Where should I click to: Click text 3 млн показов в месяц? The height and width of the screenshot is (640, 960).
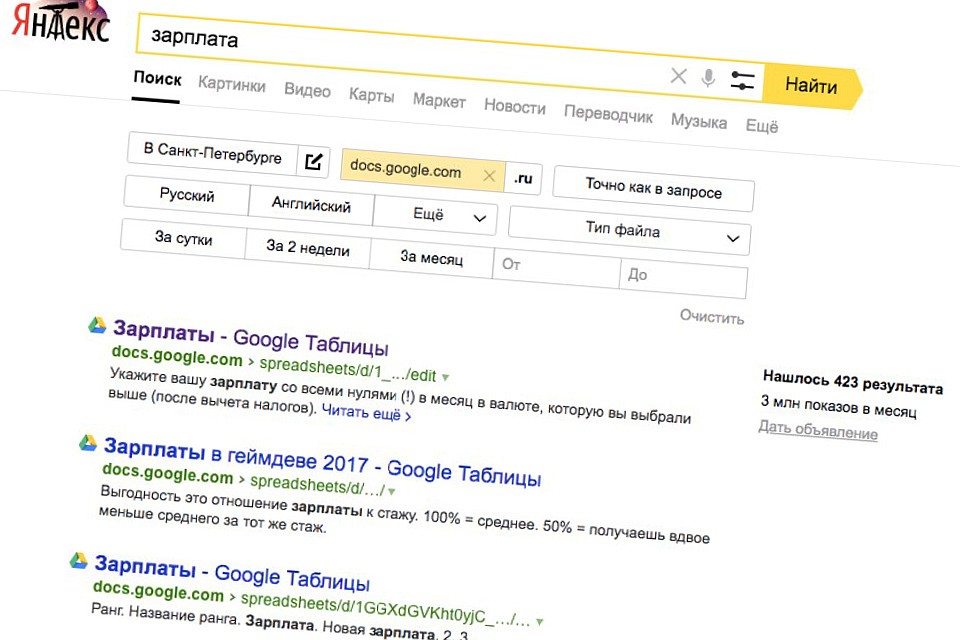(x=838, y=406)
